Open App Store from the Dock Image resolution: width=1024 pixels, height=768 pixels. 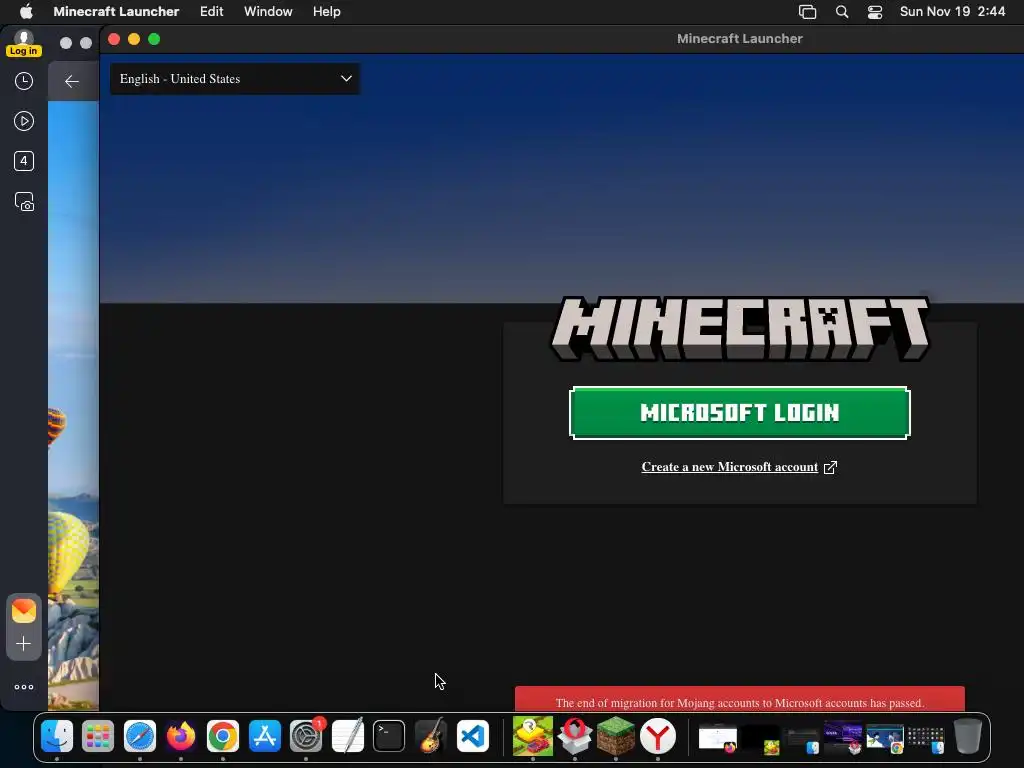264,736
